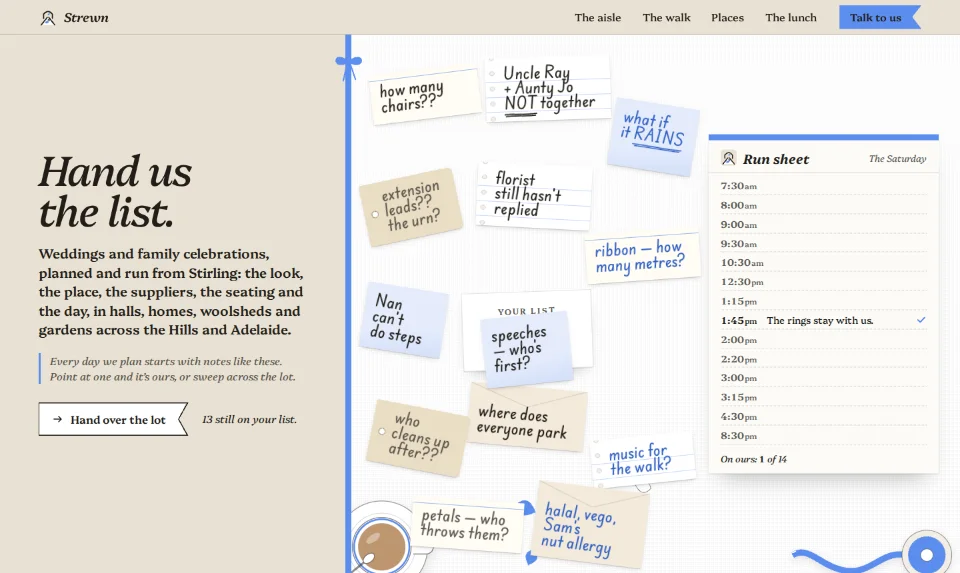Select the 9:00am run sheet row
Viewport: 960px width, 573px height.
[x=823, y=225]
